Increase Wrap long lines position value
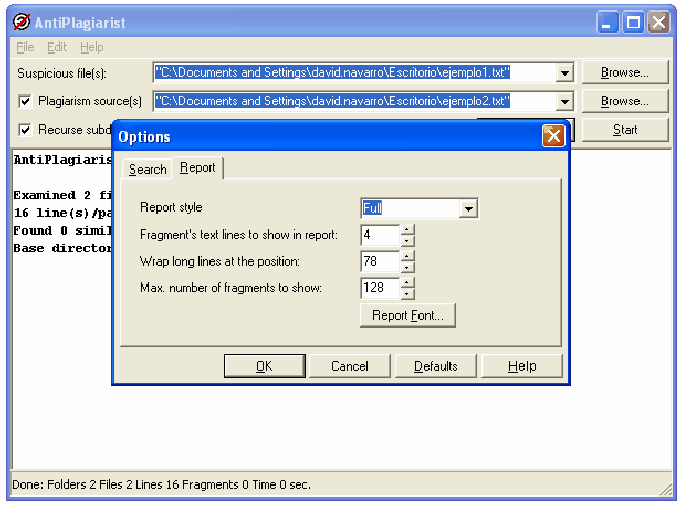Screen dimensions: 680x506 tap(407, 256)
